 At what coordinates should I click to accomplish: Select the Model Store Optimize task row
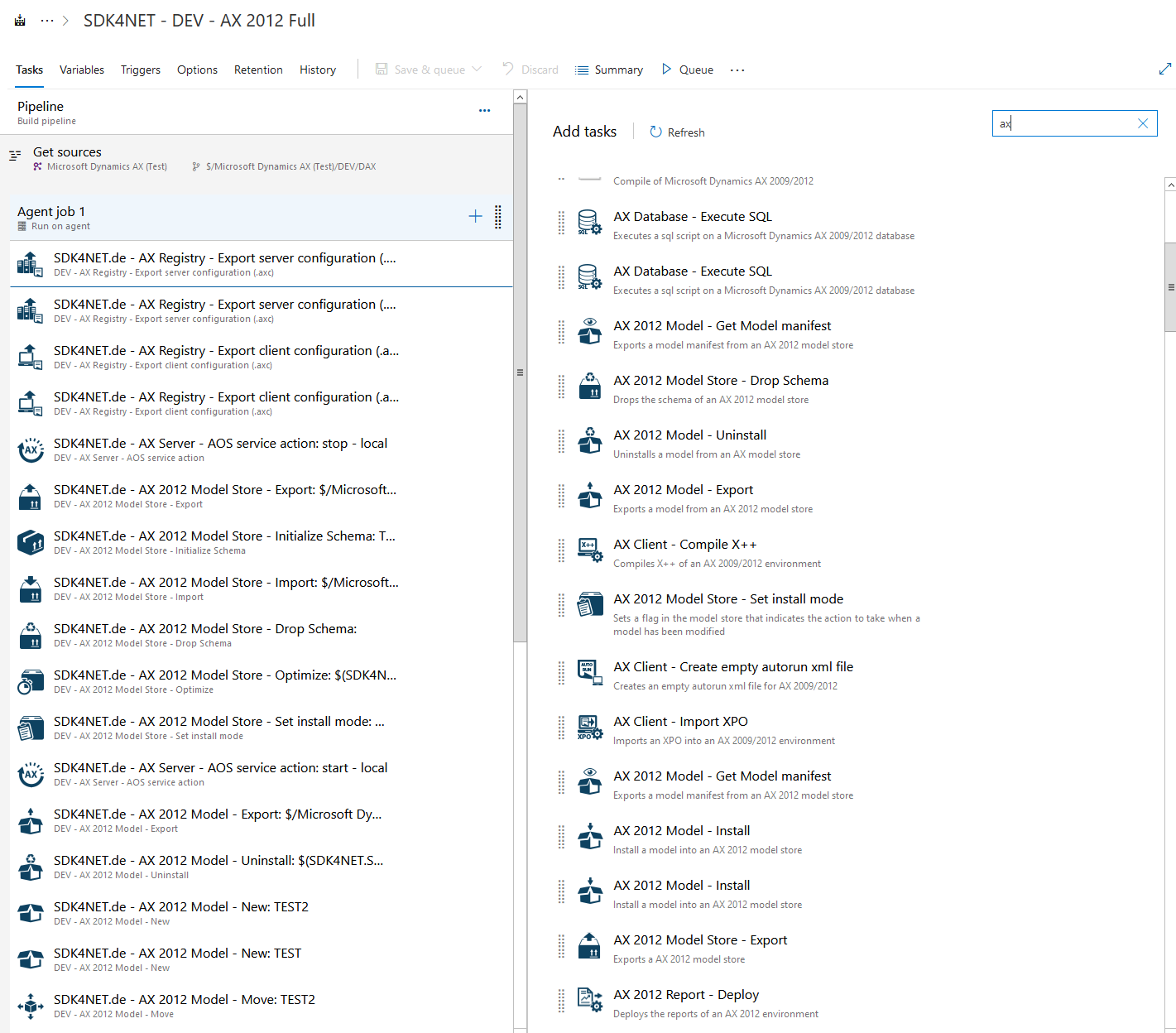[x=262, y=681]
